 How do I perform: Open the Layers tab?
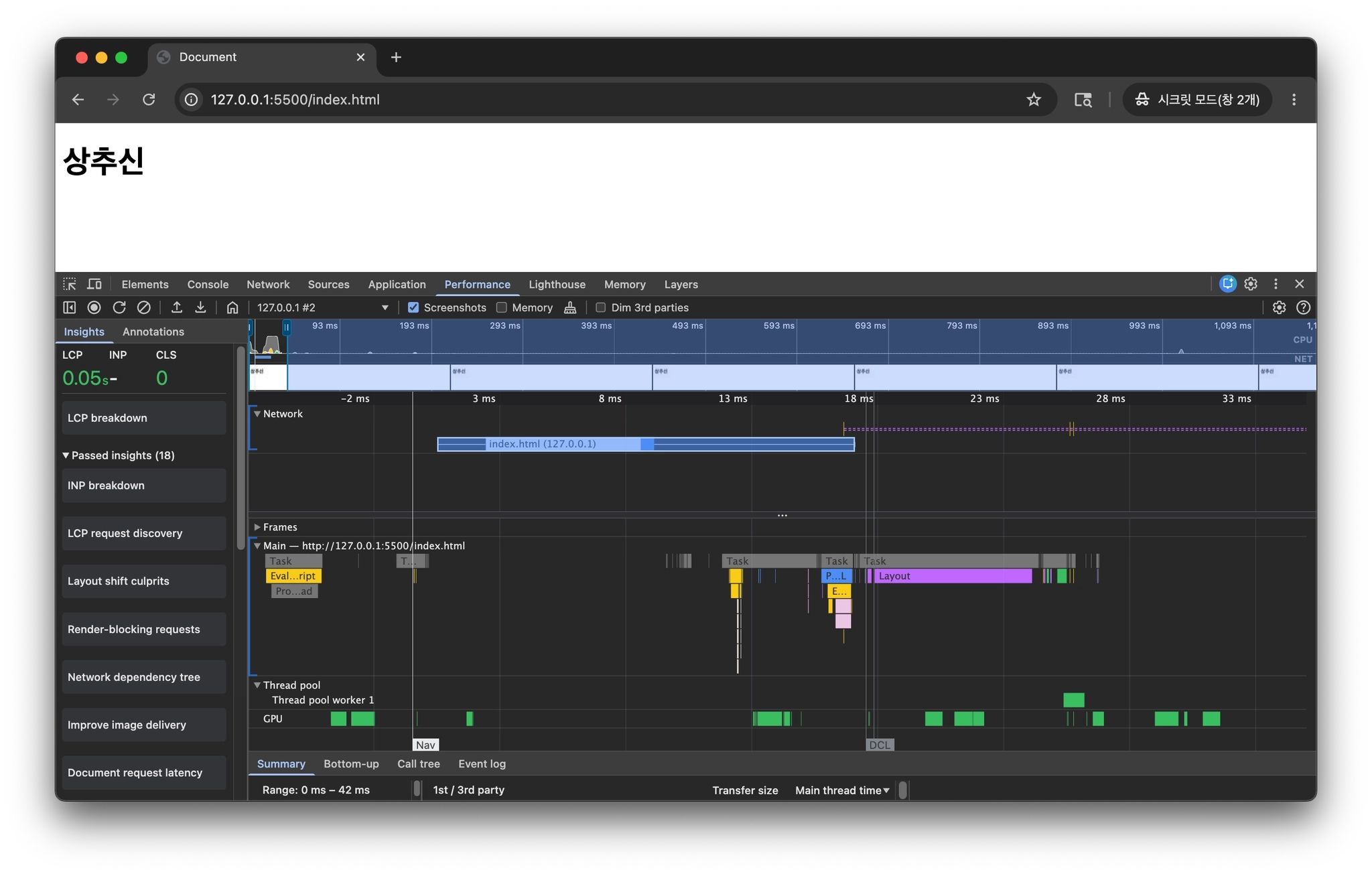coord(681,285)
